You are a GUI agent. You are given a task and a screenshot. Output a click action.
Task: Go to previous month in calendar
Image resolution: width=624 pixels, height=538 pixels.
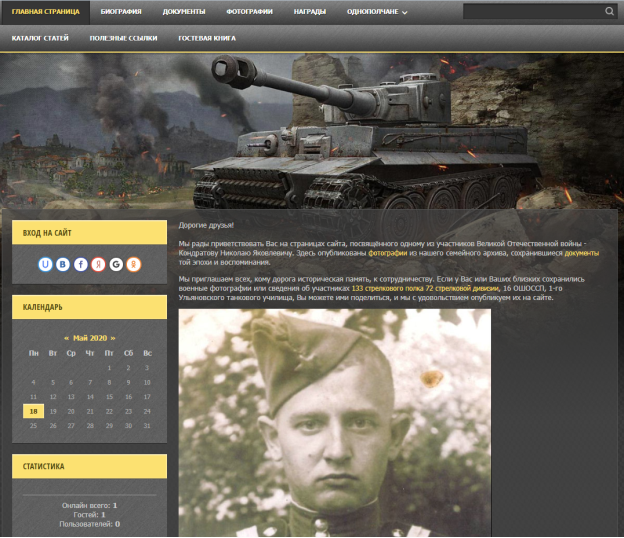[x=66, y=338]
